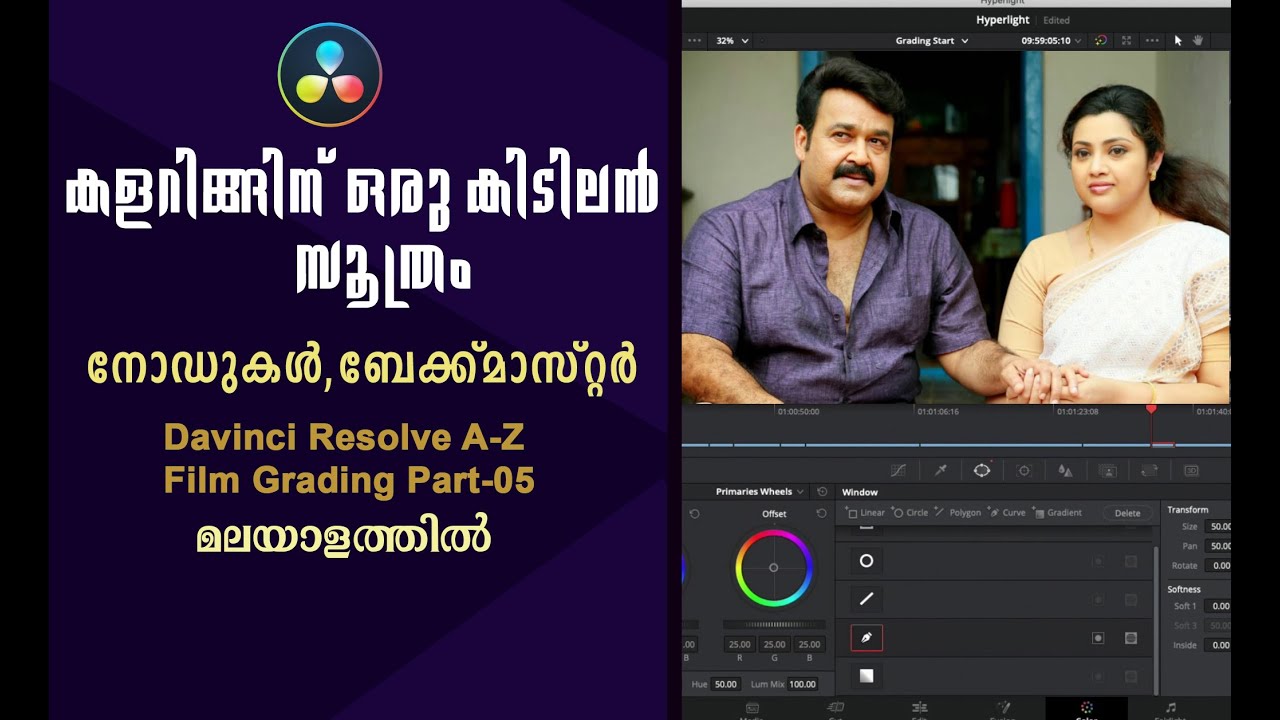Image resolution: width=1280 pixels, height=720 pixels.
Task: Select the curve pen window shape
Action: pyautogui.click(x=866, y=637)
